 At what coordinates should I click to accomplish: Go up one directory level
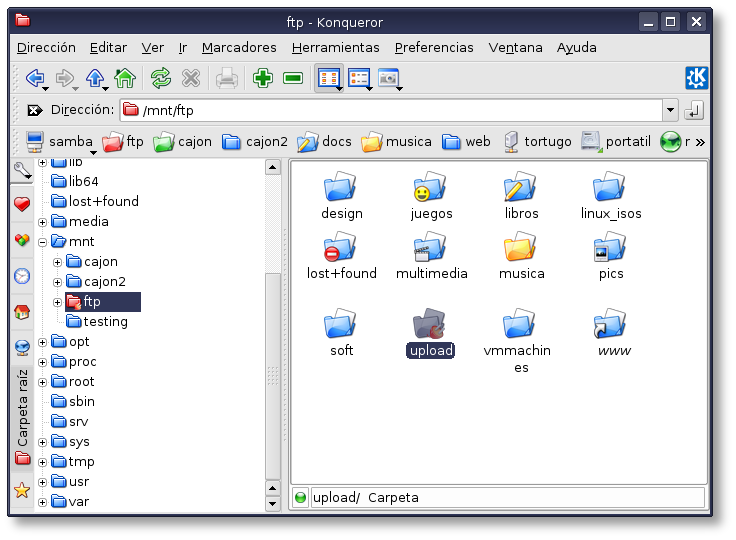95,78
